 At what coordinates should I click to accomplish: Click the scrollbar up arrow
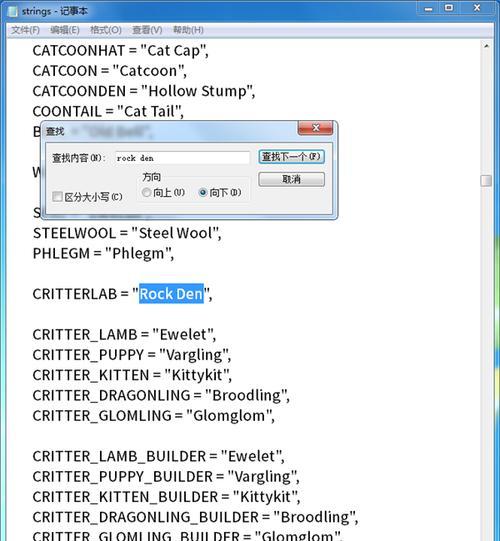(x=486, y=46)
